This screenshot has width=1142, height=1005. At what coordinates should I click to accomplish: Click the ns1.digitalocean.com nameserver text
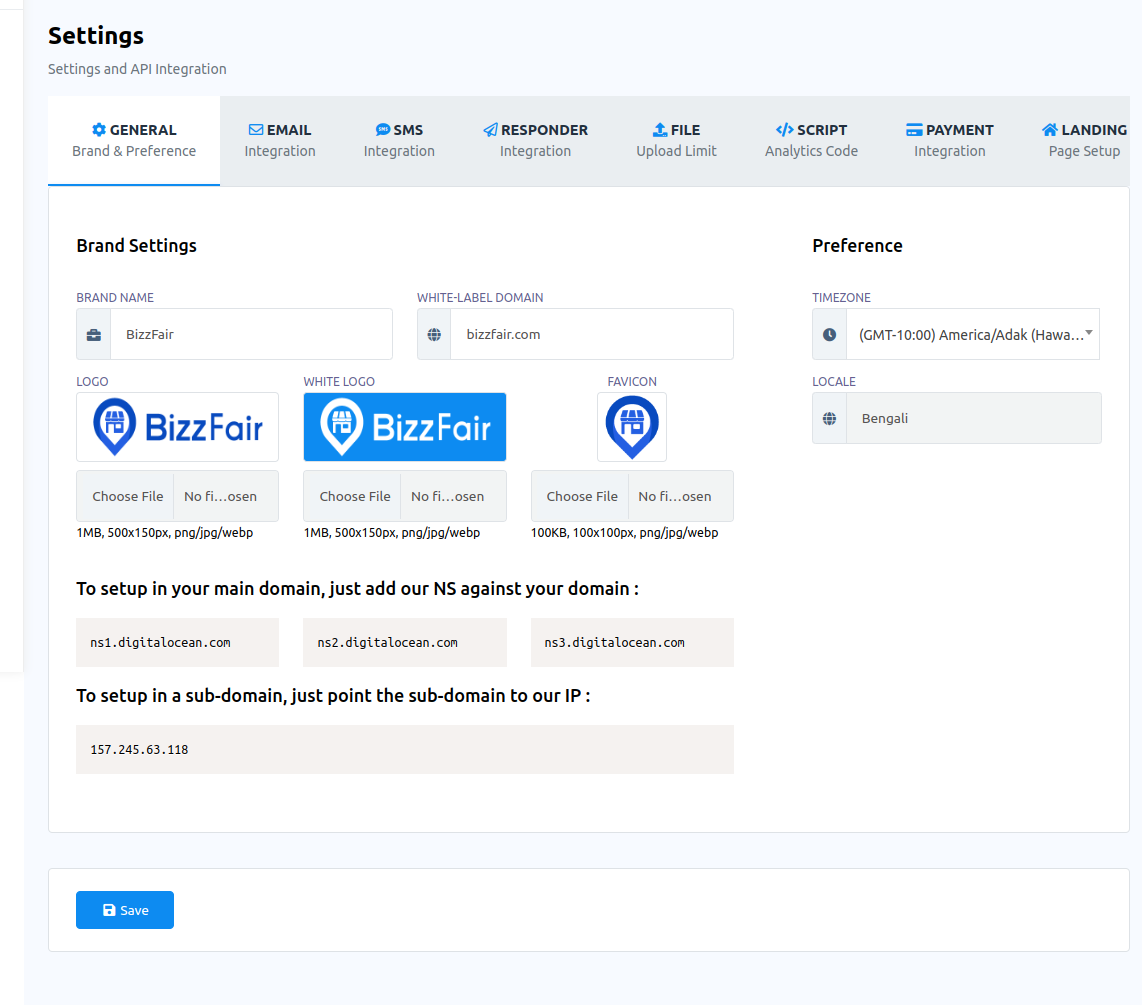click(x=160, y=643)
